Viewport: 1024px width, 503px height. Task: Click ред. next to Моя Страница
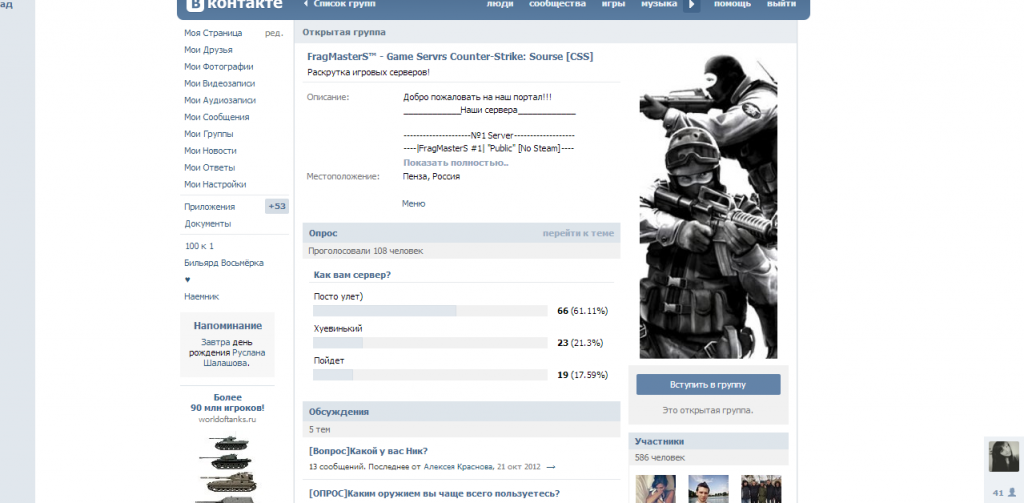(x=274, y=33)
